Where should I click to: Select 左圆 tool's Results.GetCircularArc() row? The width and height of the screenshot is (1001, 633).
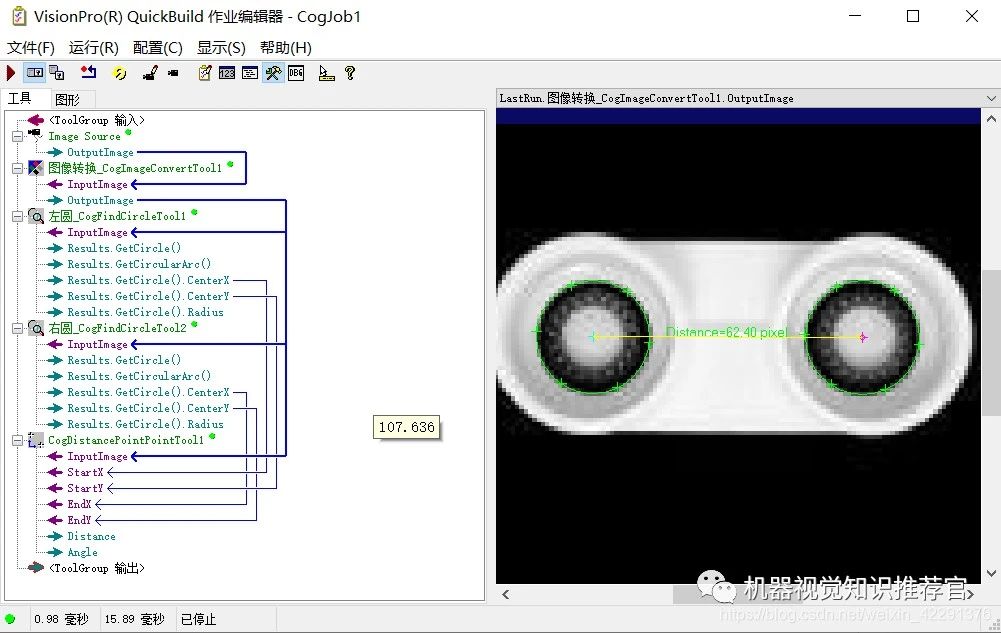coord(139,264)
